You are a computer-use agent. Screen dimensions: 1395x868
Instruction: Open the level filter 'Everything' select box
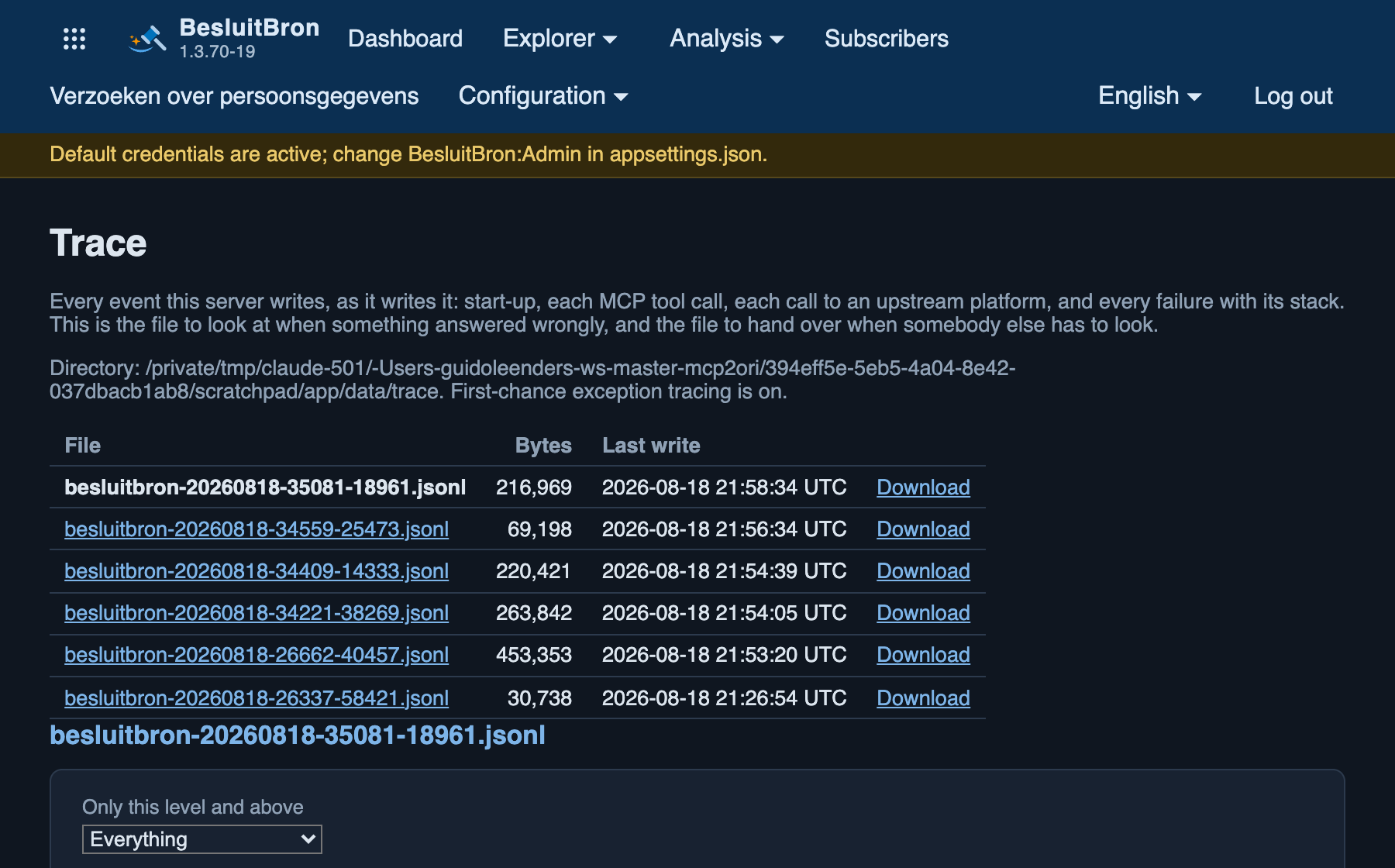pos(202,839)
